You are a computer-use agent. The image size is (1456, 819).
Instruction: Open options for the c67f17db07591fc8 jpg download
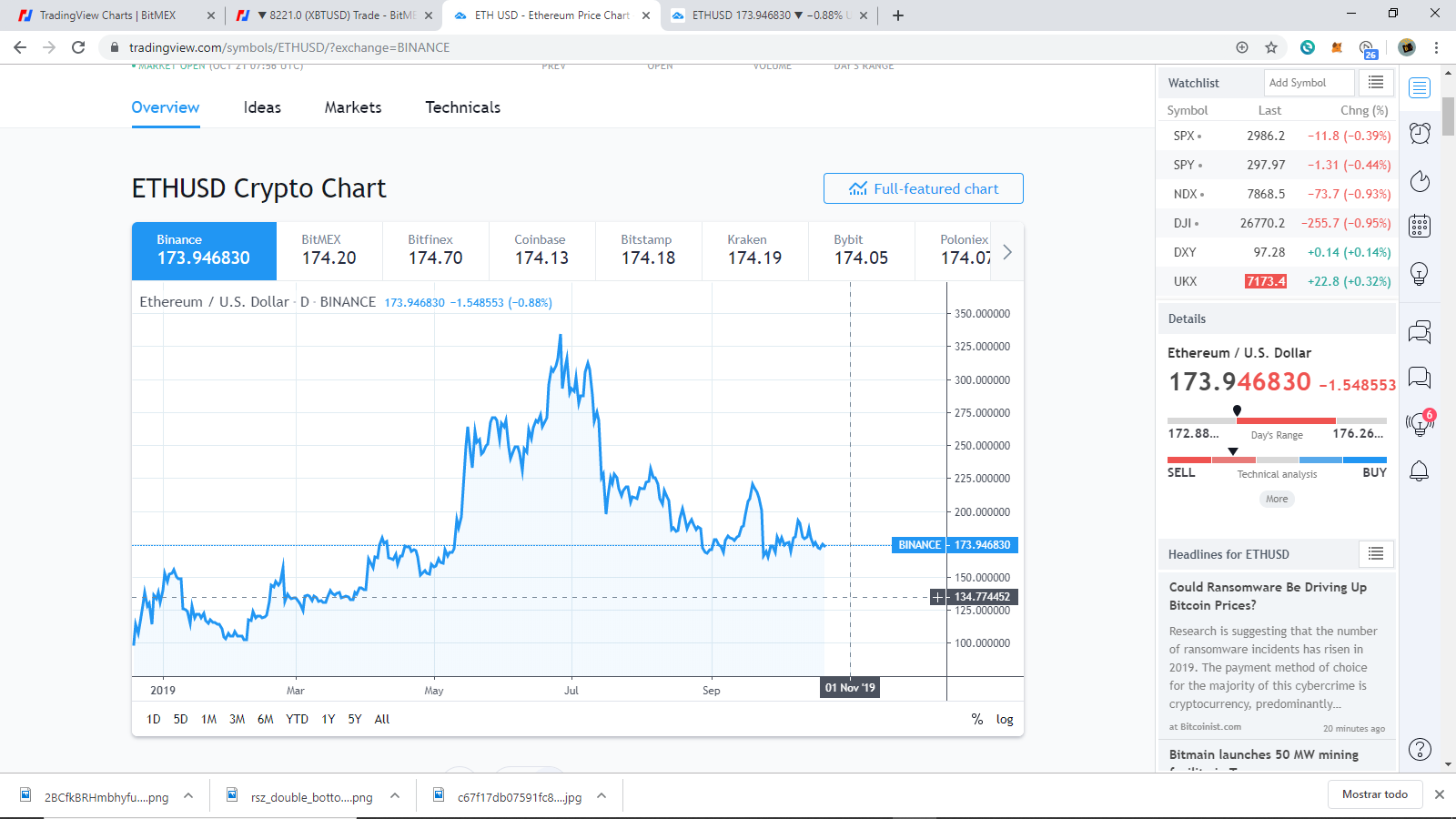[x=602, y=796]
